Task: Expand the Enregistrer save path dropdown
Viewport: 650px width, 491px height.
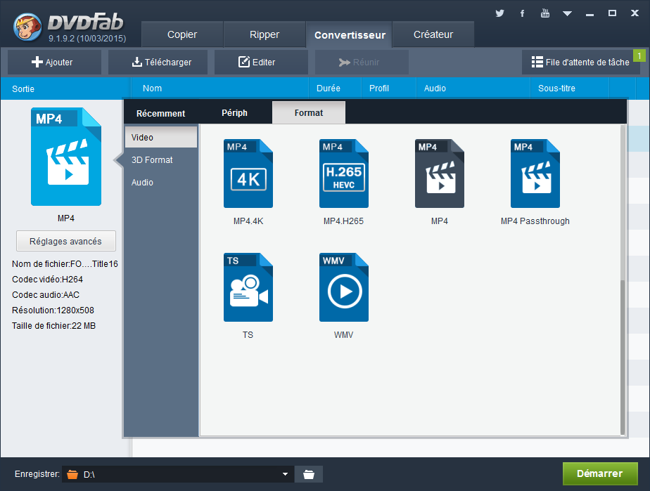Action: pos(285,474)
